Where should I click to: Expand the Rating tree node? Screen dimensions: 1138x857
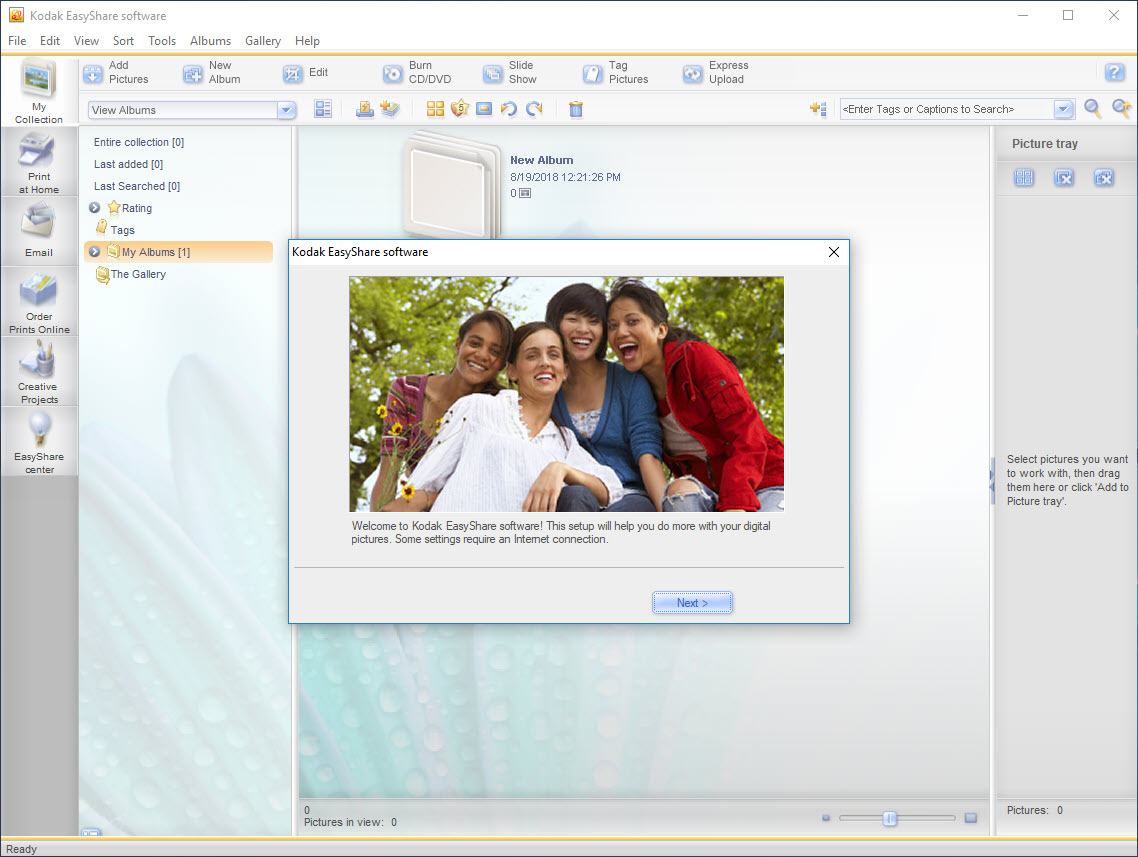point(94,208)
